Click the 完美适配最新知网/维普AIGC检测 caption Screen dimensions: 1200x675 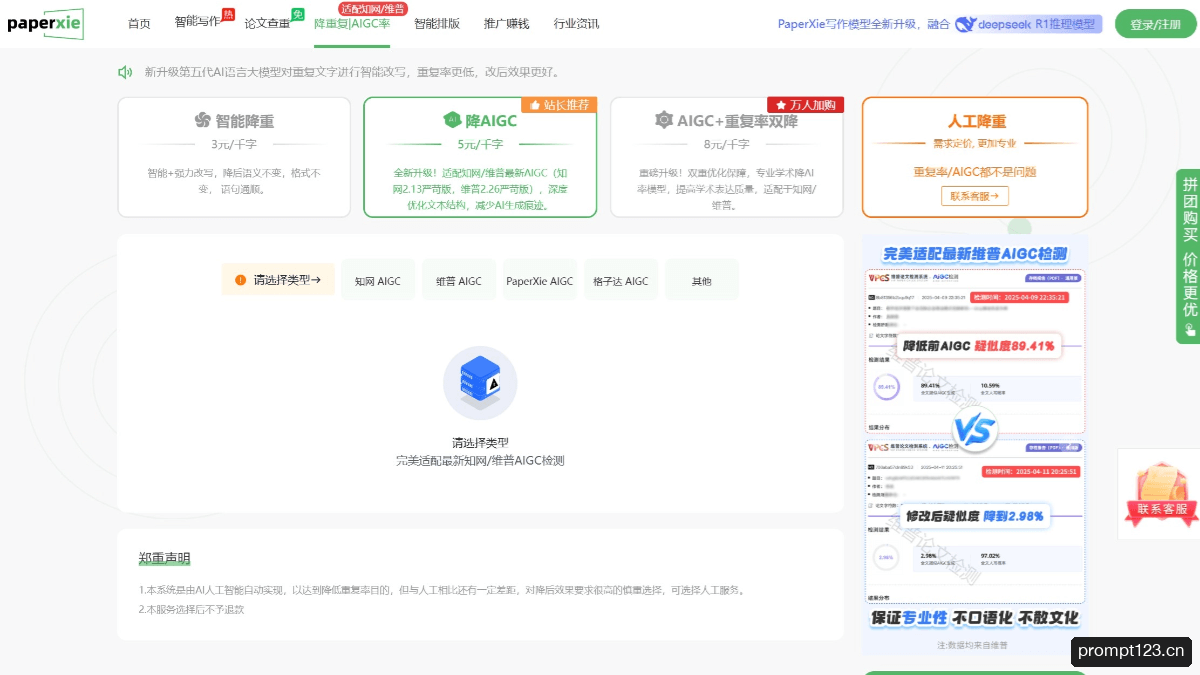480,461
